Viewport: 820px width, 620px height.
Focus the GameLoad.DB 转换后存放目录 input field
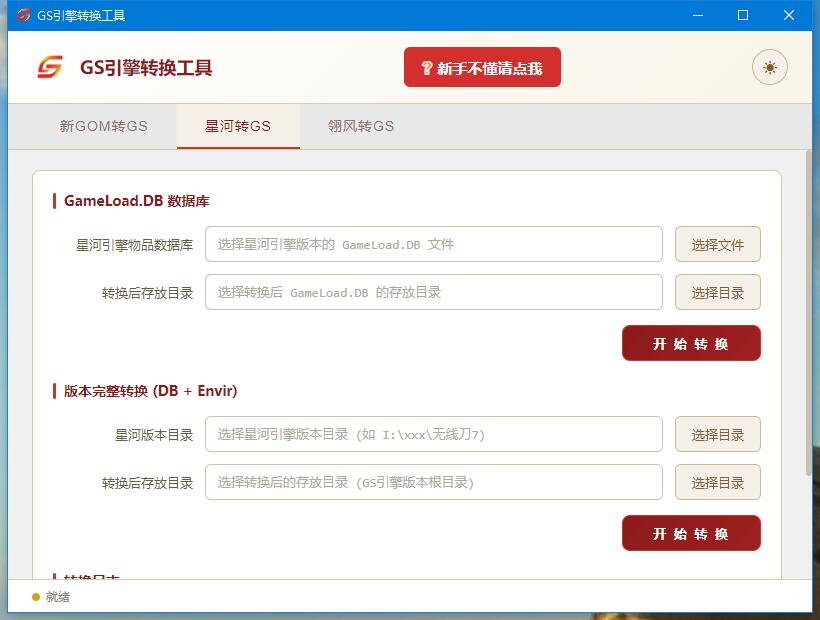(434, 292)
